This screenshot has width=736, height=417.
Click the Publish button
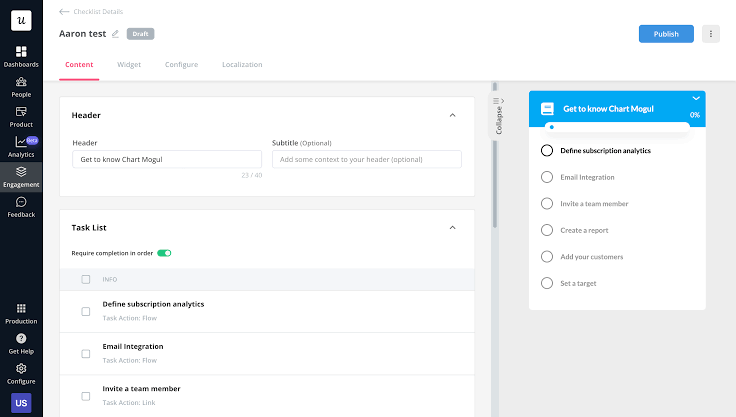coord(666,34)
